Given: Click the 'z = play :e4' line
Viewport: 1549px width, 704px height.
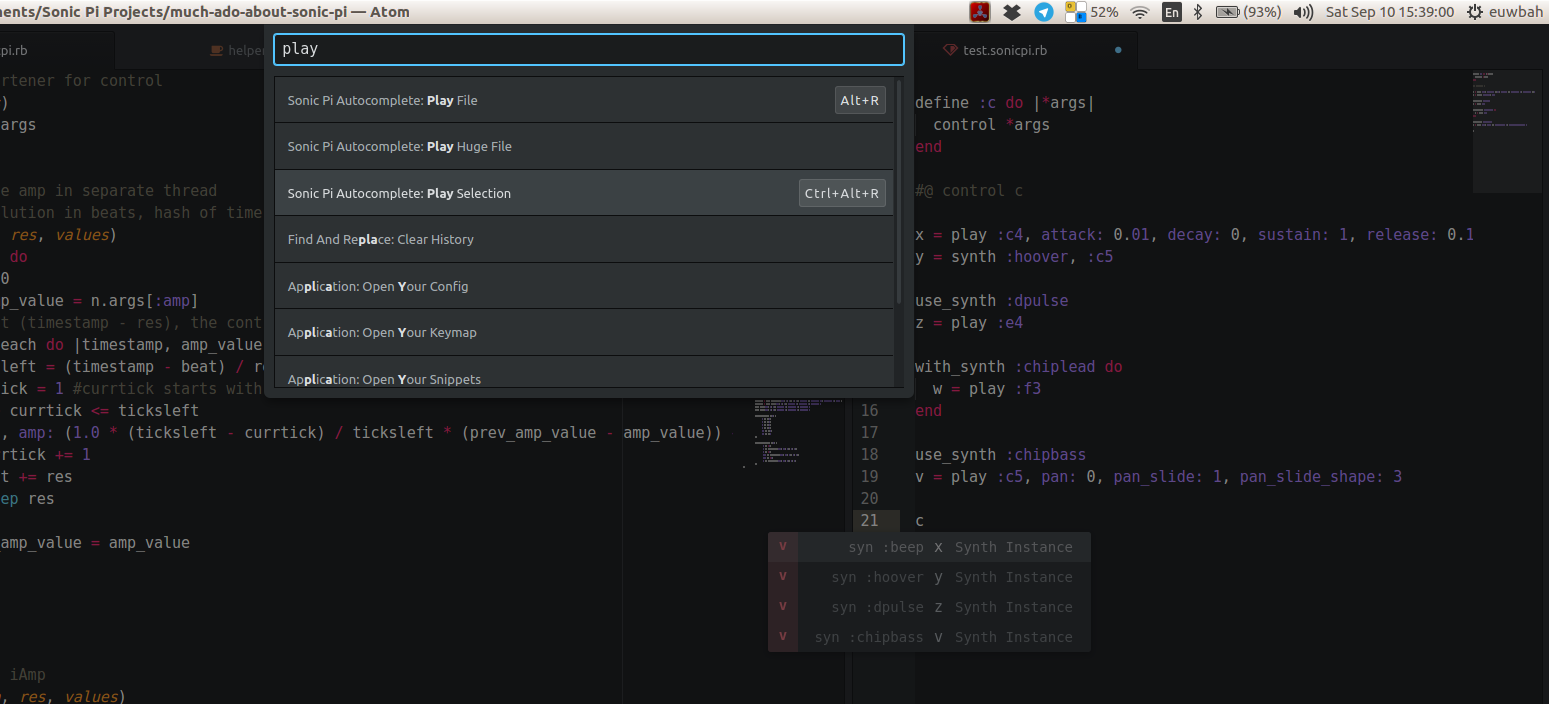Looking at the screenshot, I should point(969,322).
